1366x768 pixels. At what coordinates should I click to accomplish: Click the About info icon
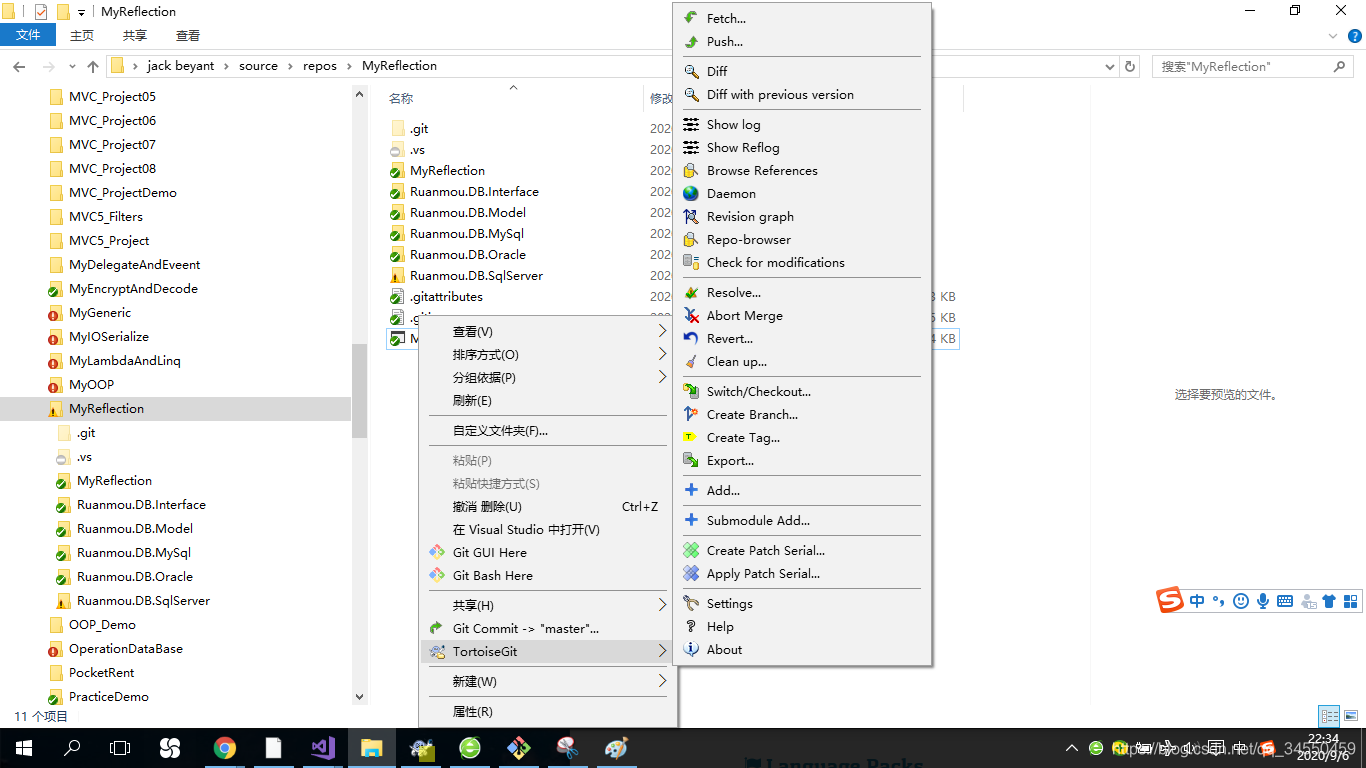click(691, 649)
